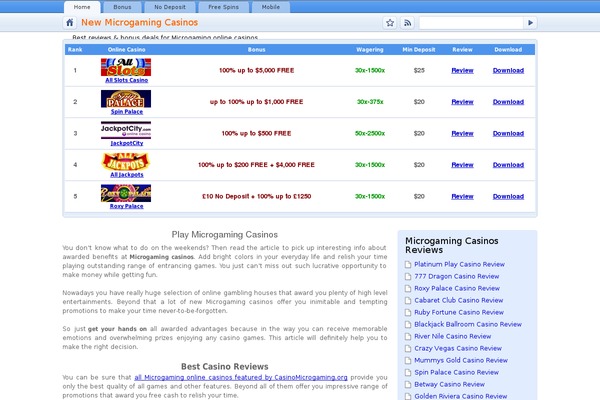The height and width of the screenshot is (400, 600).
Task: Click the bookmark star icon
Action: pos(390,23)
